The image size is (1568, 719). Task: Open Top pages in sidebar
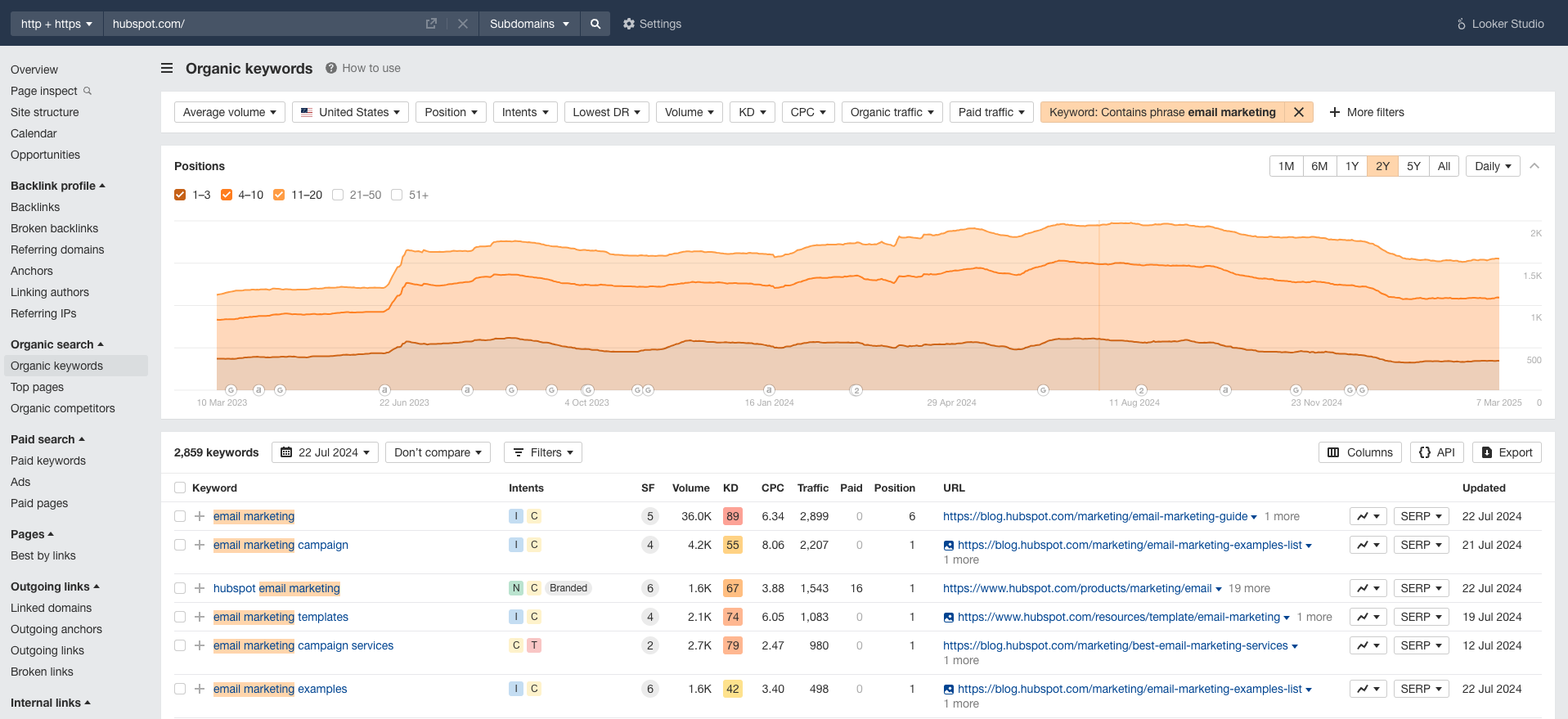pos(37,387)
